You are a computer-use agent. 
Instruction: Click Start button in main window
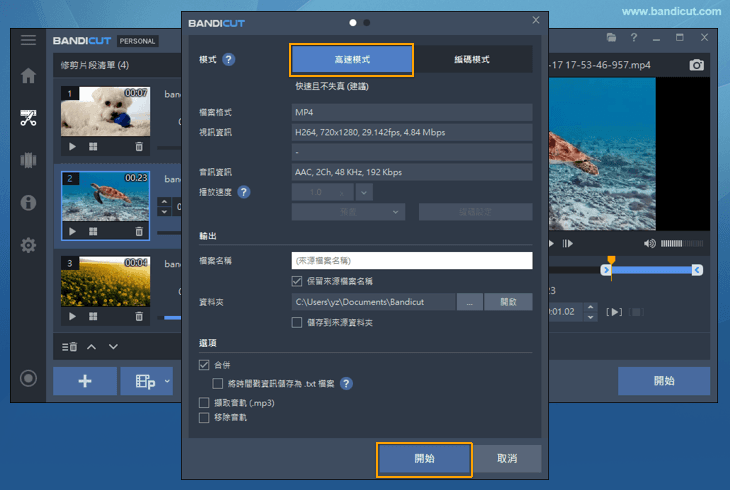click(x=664, y=381)
